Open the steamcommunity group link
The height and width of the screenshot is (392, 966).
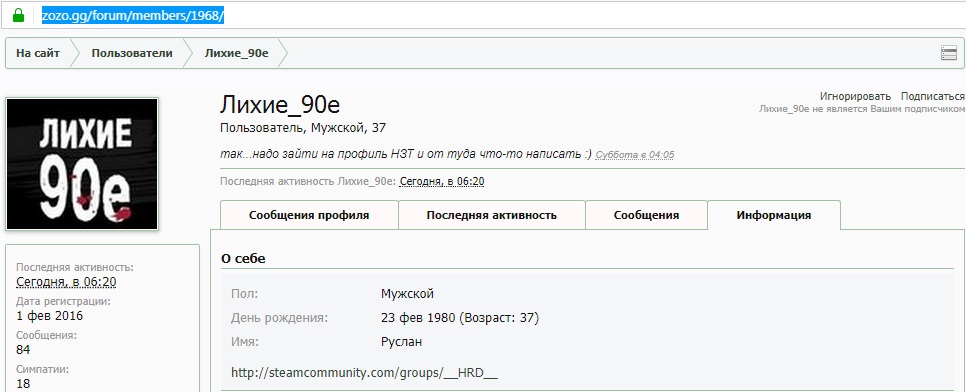pos(364,373)
